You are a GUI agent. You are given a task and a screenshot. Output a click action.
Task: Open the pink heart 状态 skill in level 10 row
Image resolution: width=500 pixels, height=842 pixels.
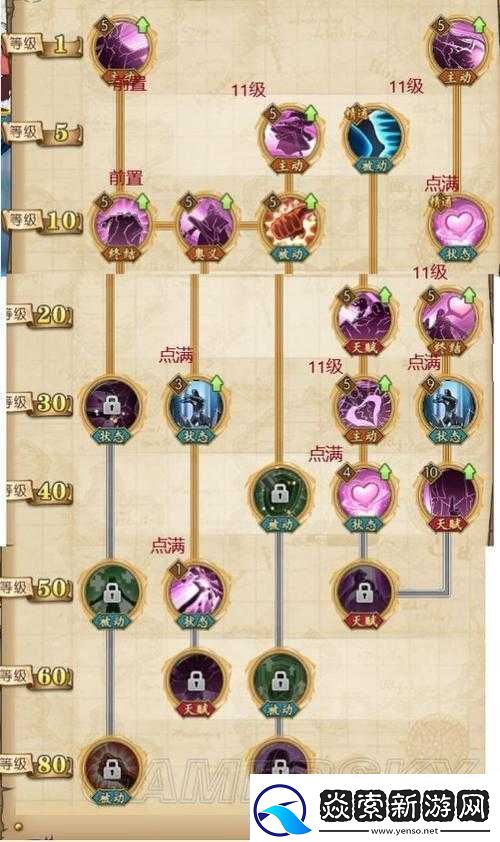[x=459, y=226]
